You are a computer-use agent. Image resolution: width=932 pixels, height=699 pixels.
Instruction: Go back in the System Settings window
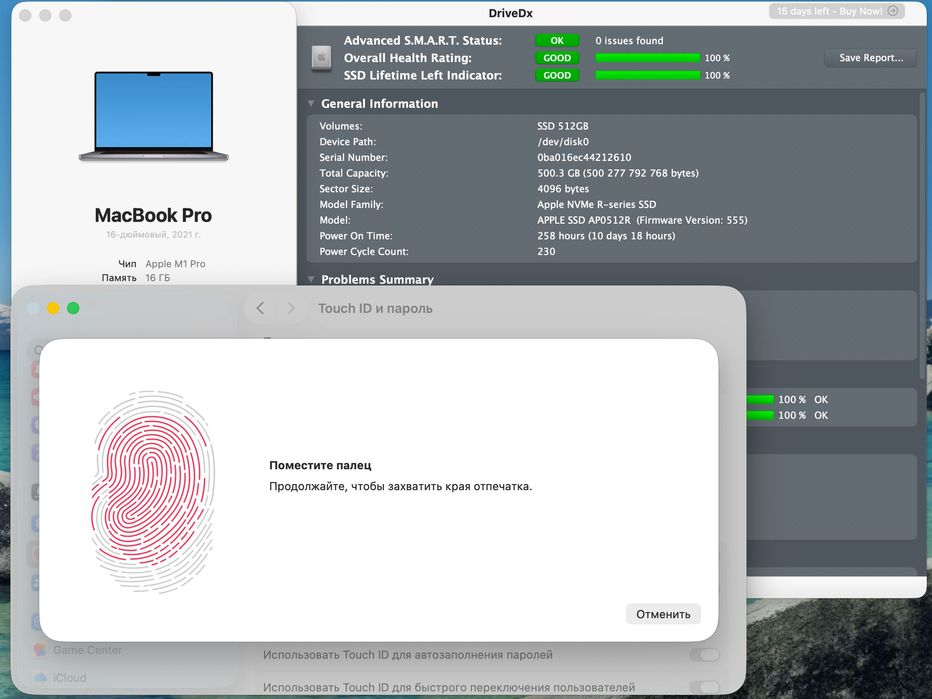click(x=260, y=308)
